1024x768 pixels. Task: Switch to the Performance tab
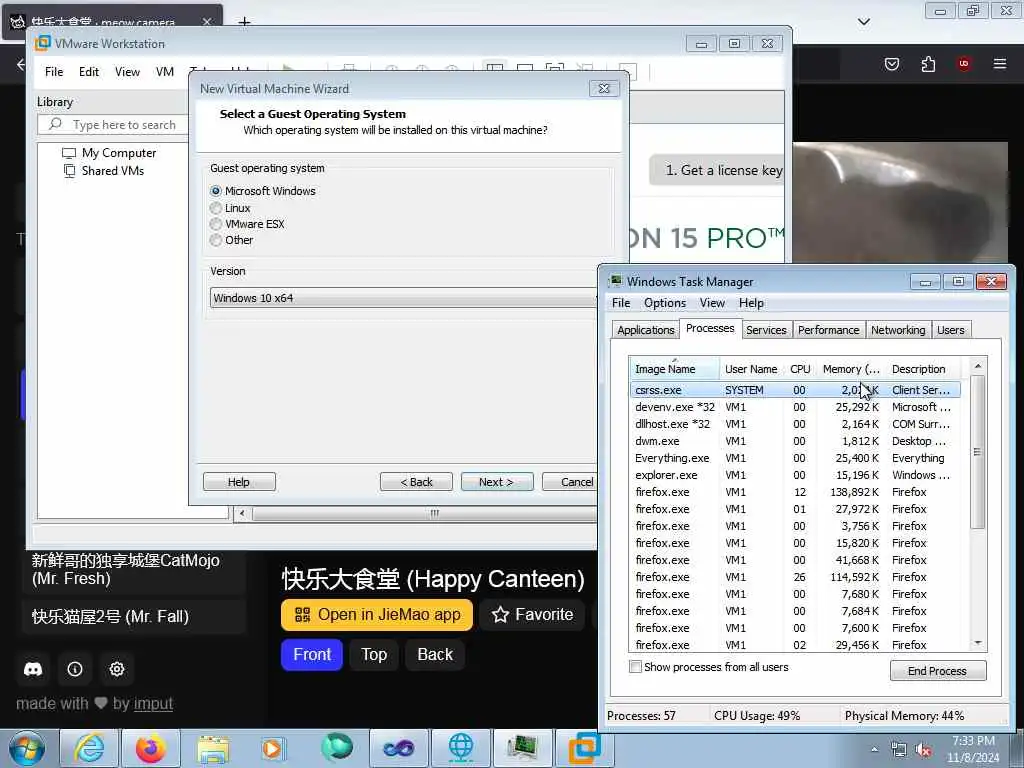click(828, 330)
